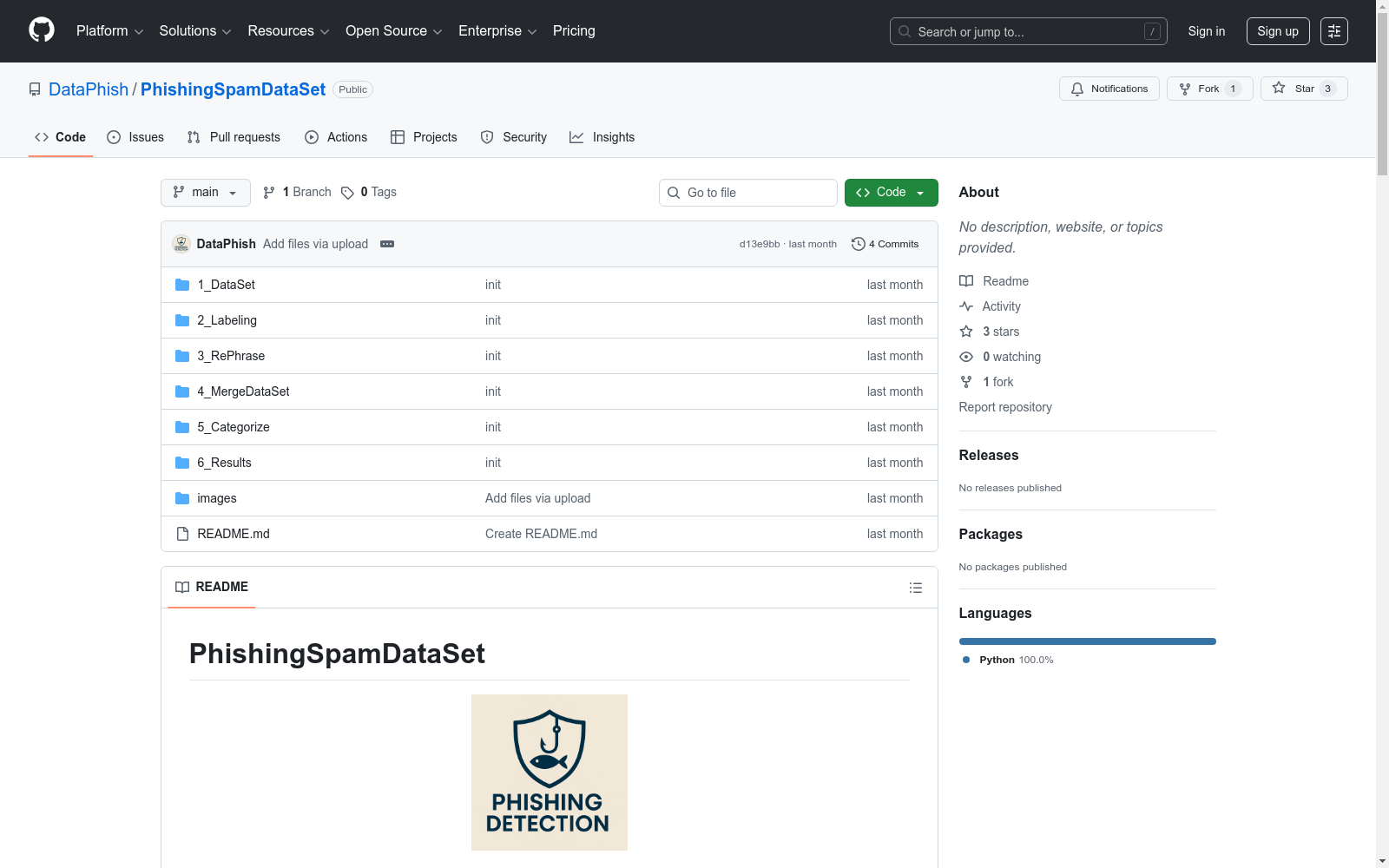Switch to the Insights tab
The height and width of the screenshot is (868, 1389).
[602, 137]
